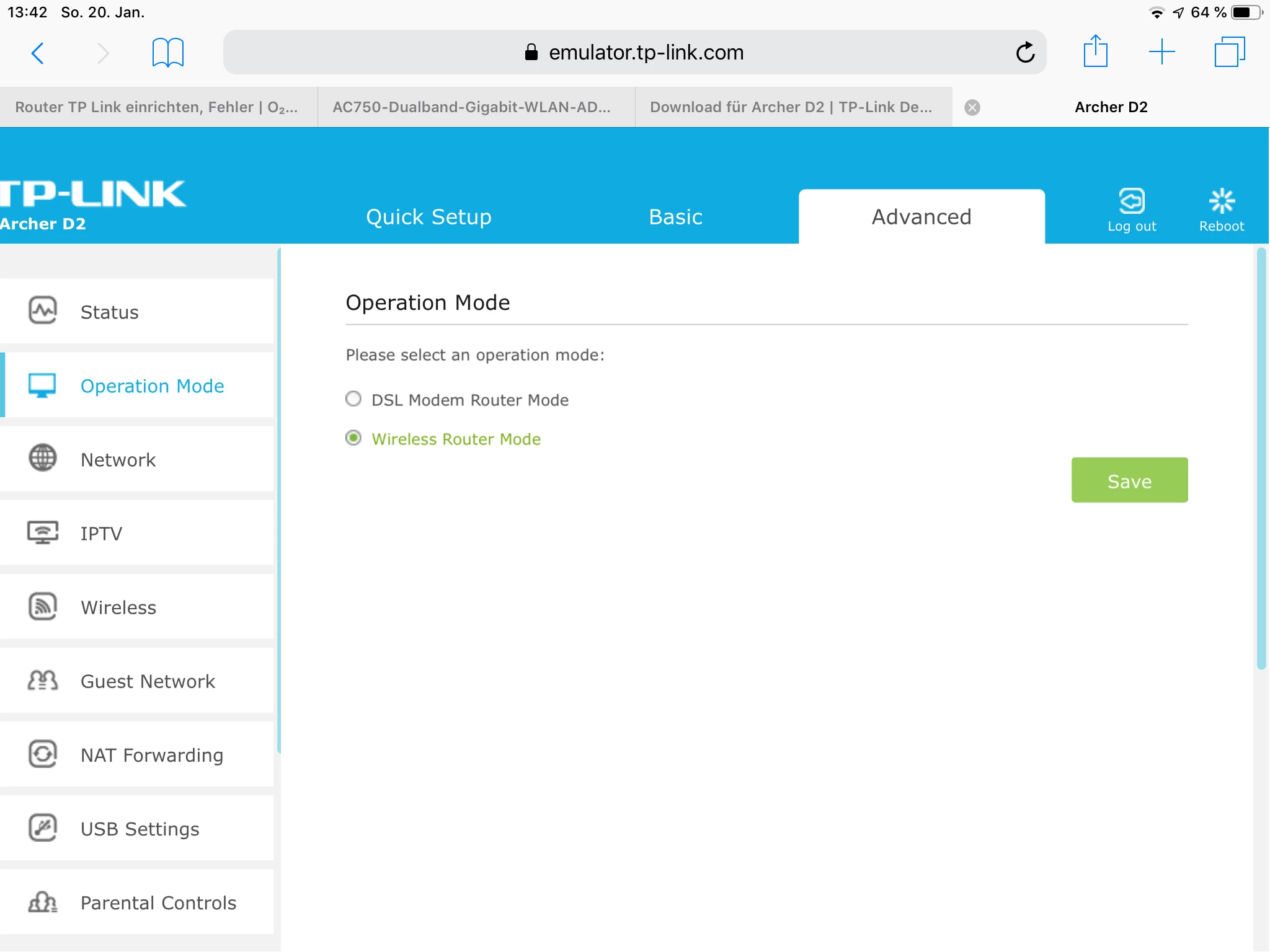Click the Reboot icon
1270x952 pixels.
(1221, 201)
